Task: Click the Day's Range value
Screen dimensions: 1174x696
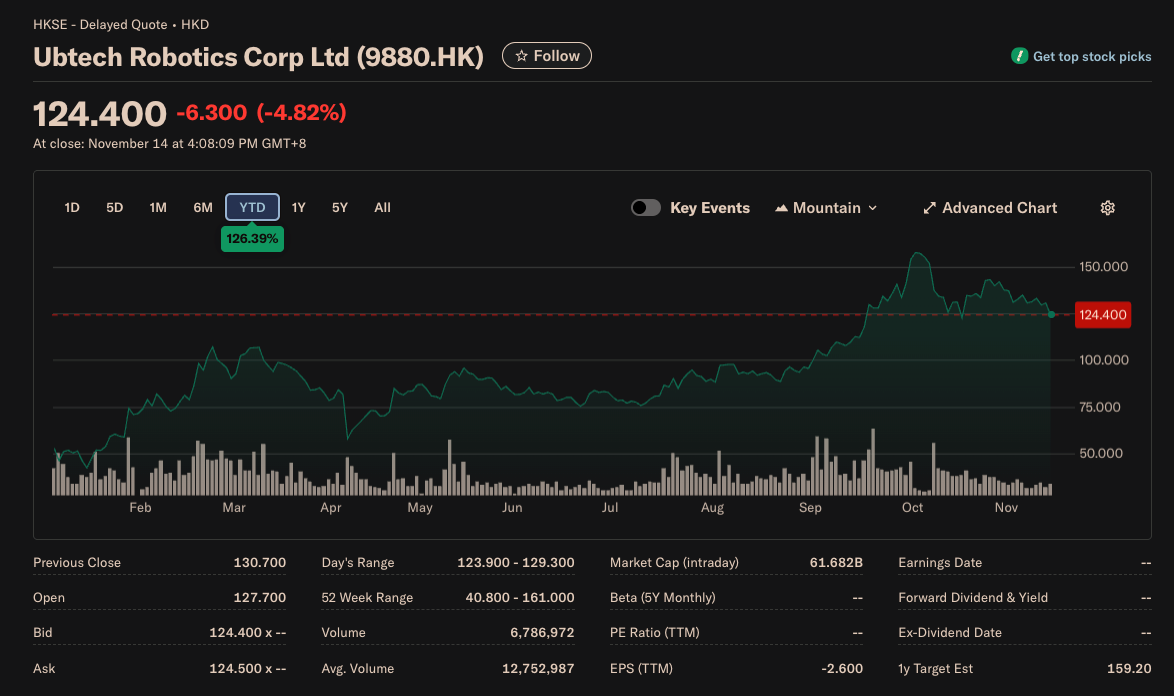Action: (x=516, y=563)
